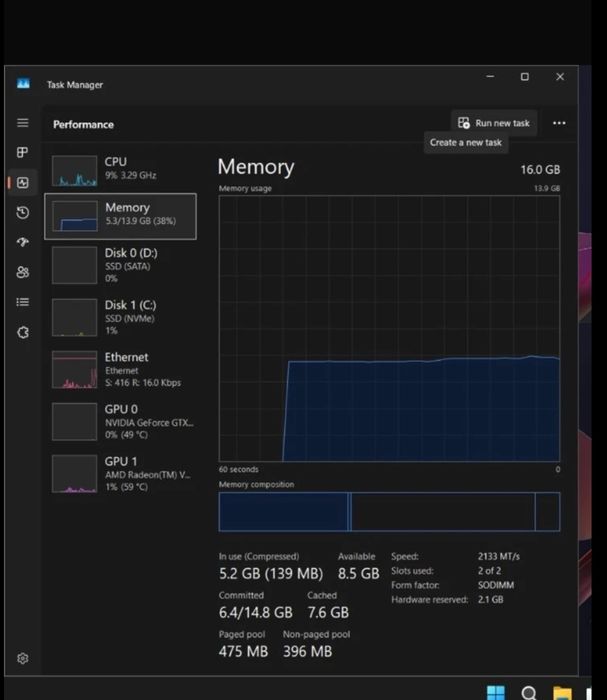Open File Explorer from the taskbar
The height and width of the screenshot is (700, 607).
(x=562, y=693)
